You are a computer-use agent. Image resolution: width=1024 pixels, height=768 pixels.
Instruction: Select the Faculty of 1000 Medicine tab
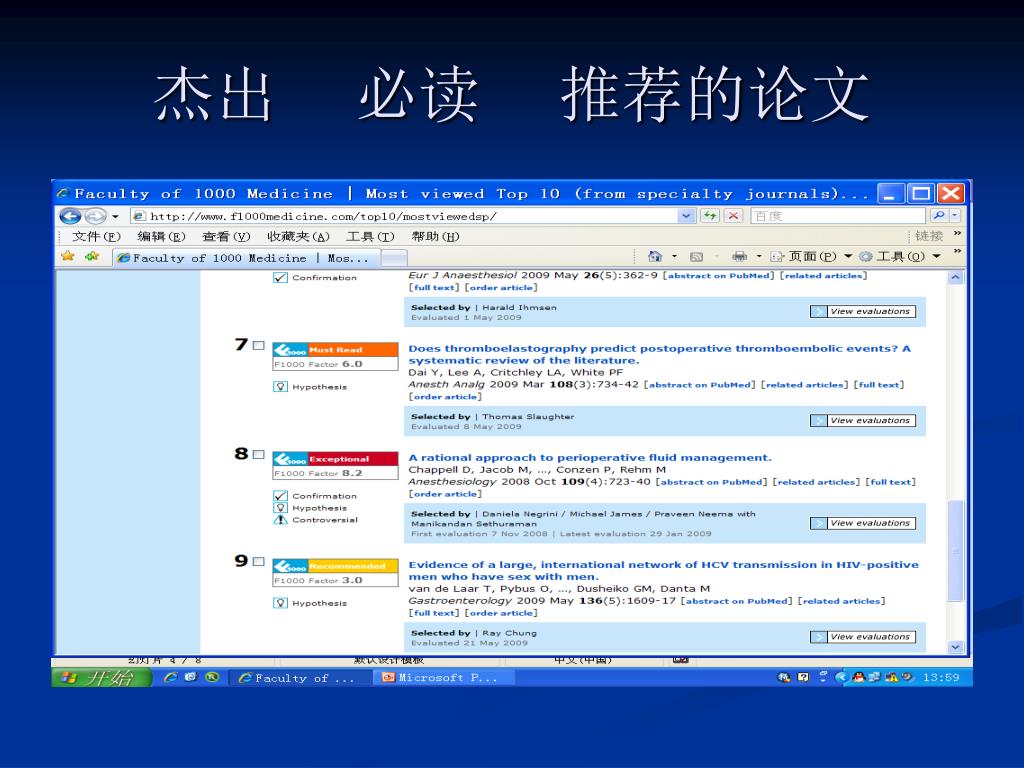(x=246, y=258)
